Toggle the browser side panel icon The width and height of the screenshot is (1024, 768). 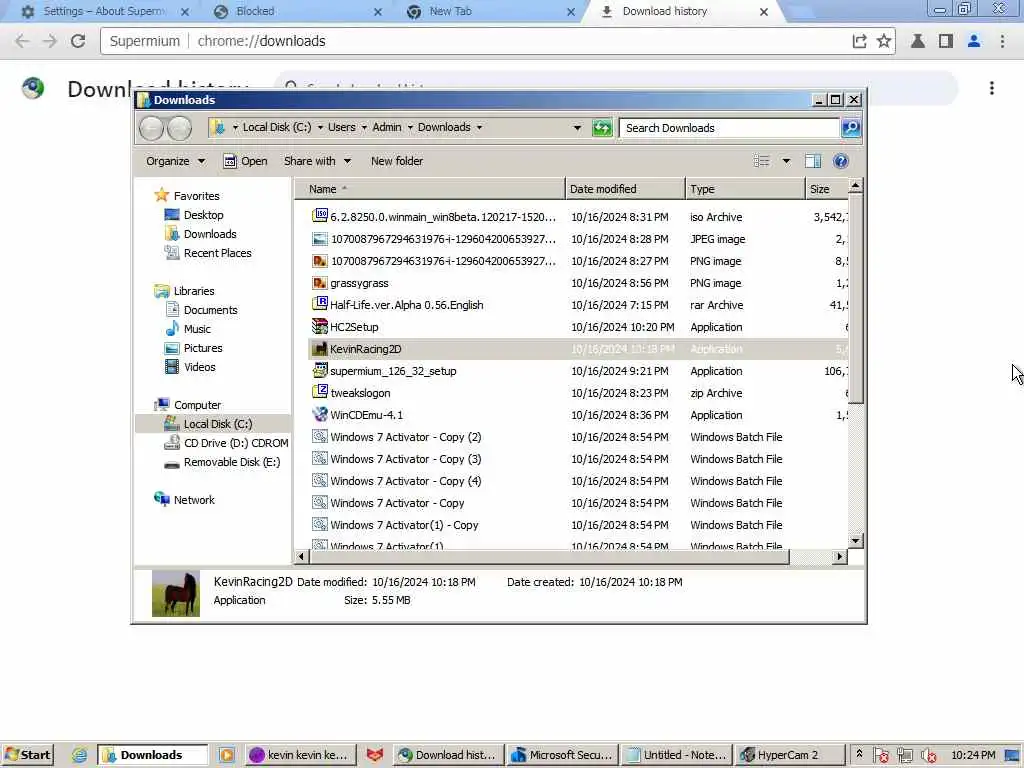pyautogui.click(x=945, y=41)
